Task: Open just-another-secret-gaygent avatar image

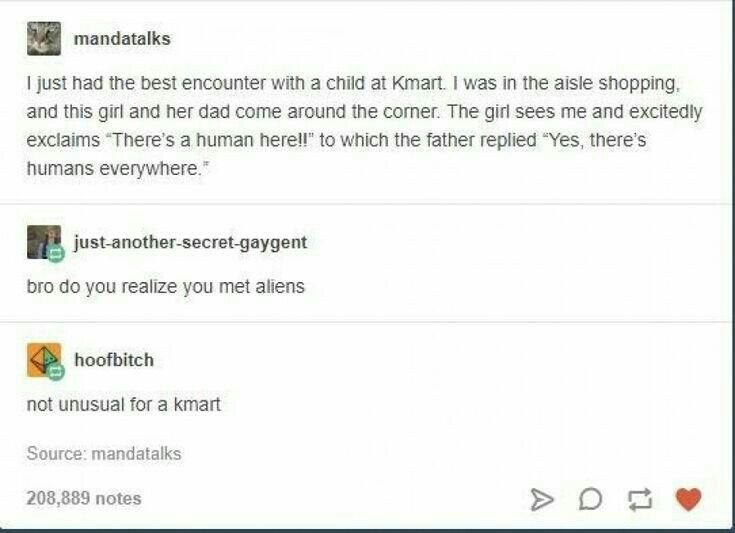Action: [x=44, y=242]
